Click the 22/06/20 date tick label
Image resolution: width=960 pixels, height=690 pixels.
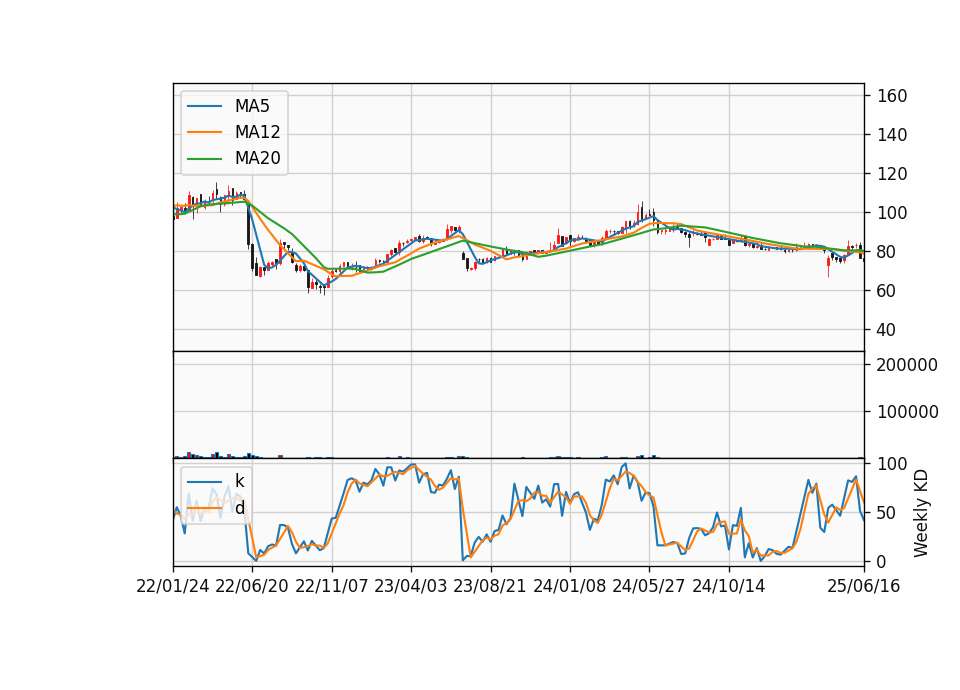pos(252,587)
